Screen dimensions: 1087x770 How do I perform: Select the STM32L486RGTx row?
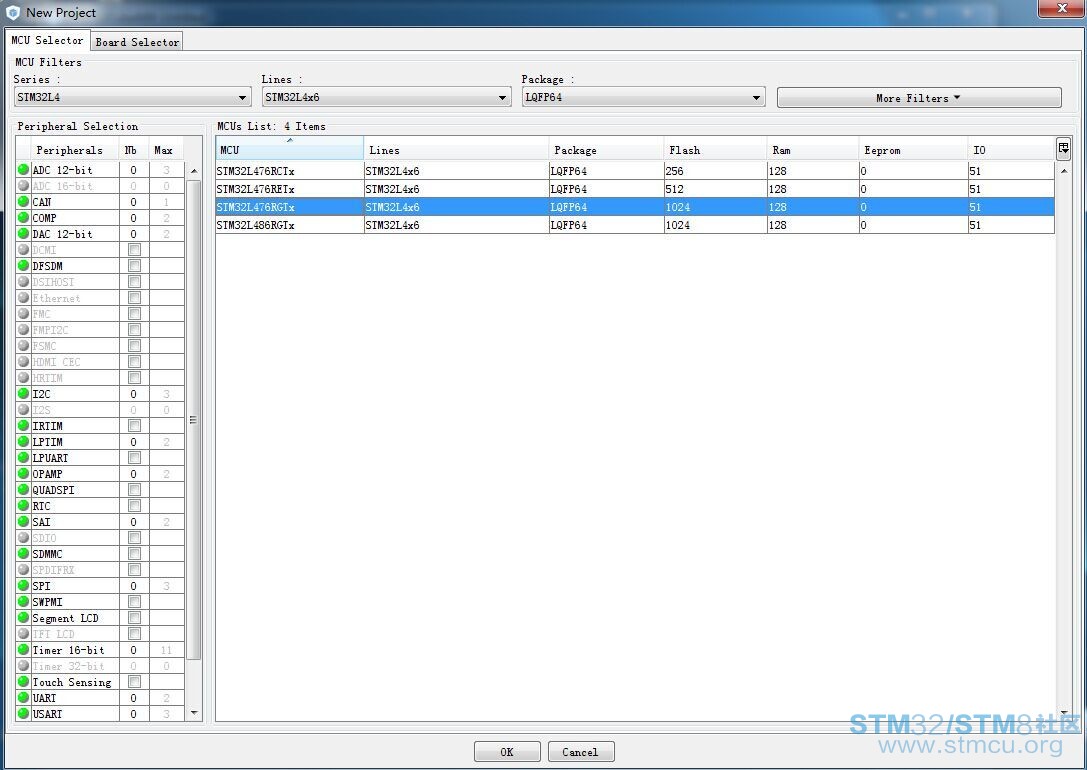click(x=635, y=225)
